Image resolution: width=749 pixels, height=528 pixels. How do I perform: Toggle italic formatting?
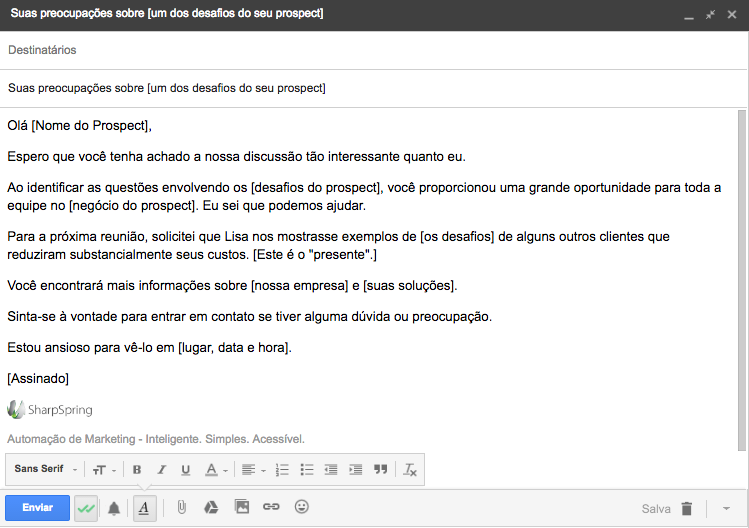[x=161, y=470]
